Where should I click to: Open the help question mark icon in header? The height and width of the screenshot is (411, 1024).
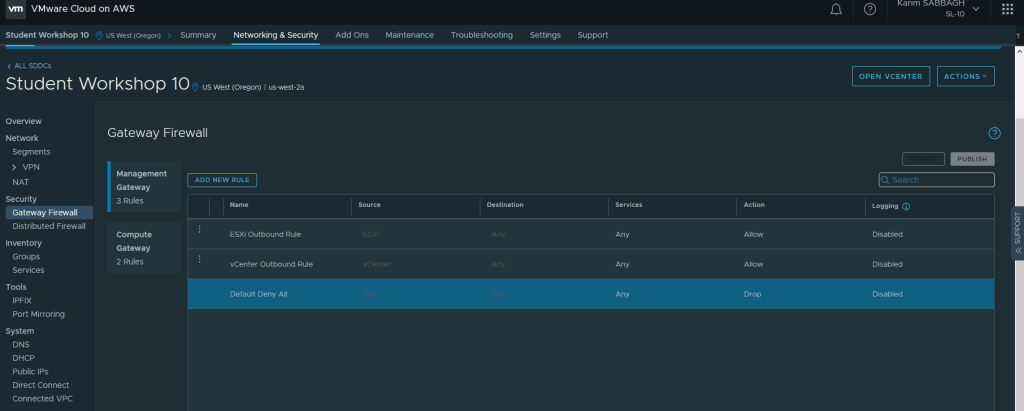[x=870, y=9]
